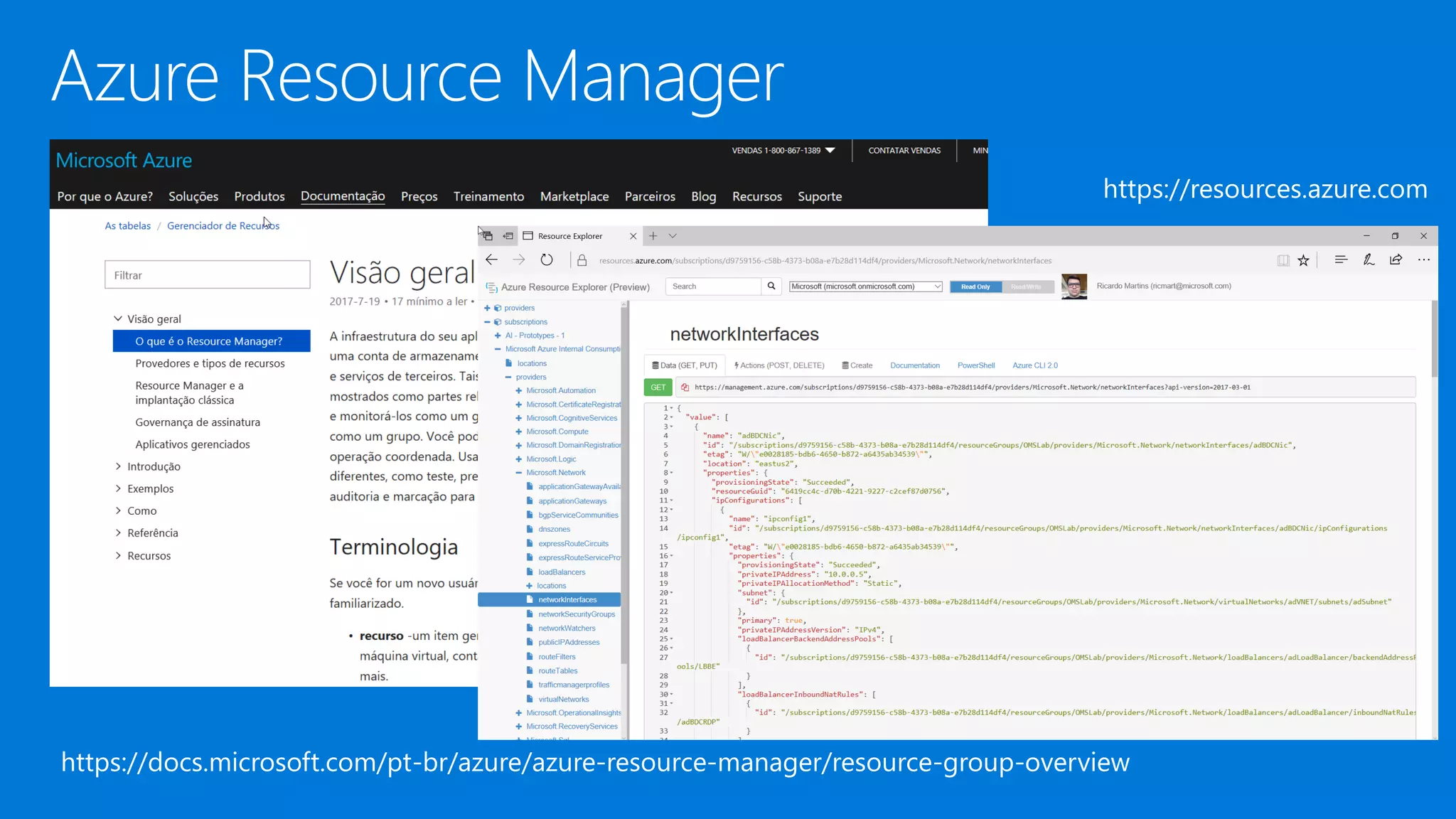
Task: Click the web note pen icon
Action: [x=1369, y=259]
